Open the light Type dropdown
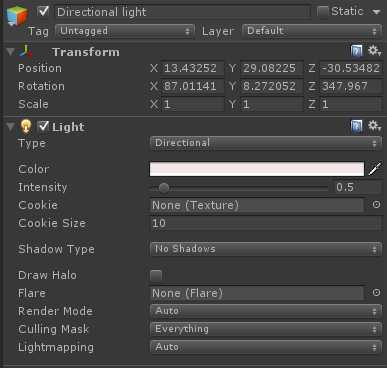 pos(266,143)
